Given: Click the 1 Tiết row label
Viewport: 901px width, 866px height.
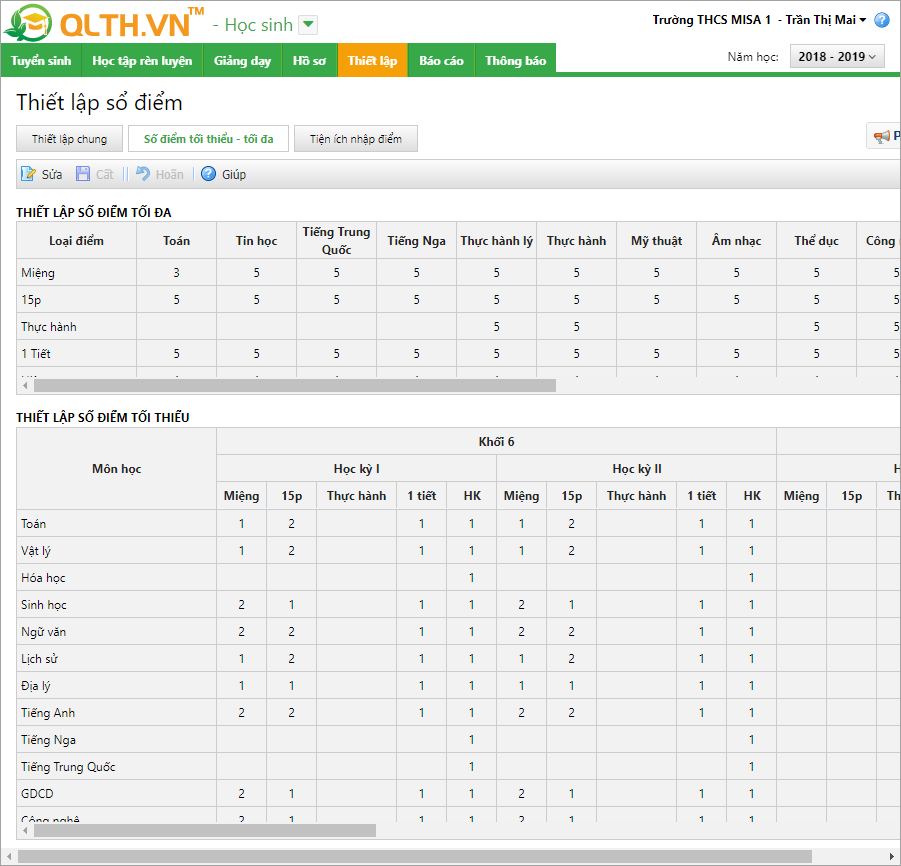Looking at the screenshot, I should point(36,353).
